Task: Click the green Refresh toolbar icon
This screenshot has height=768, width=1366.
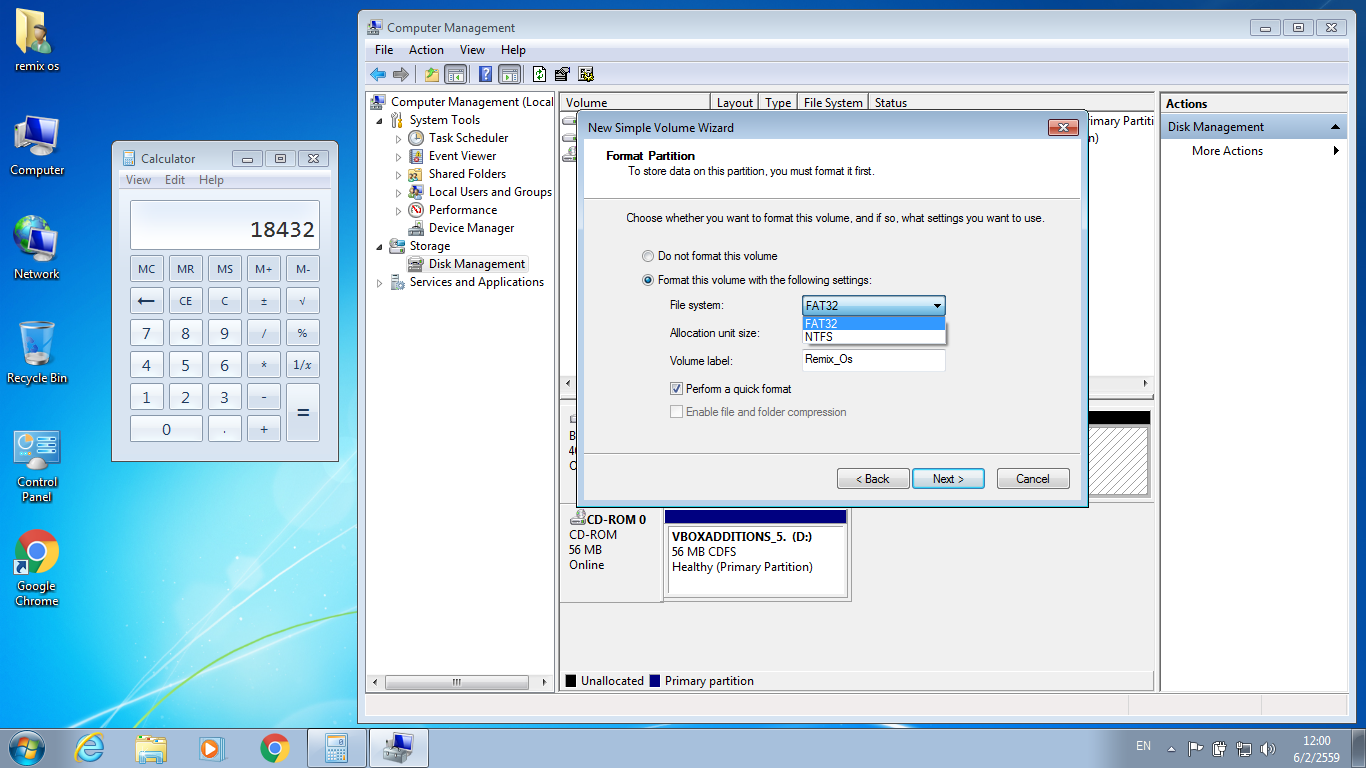Action: (x=540, y=74)
